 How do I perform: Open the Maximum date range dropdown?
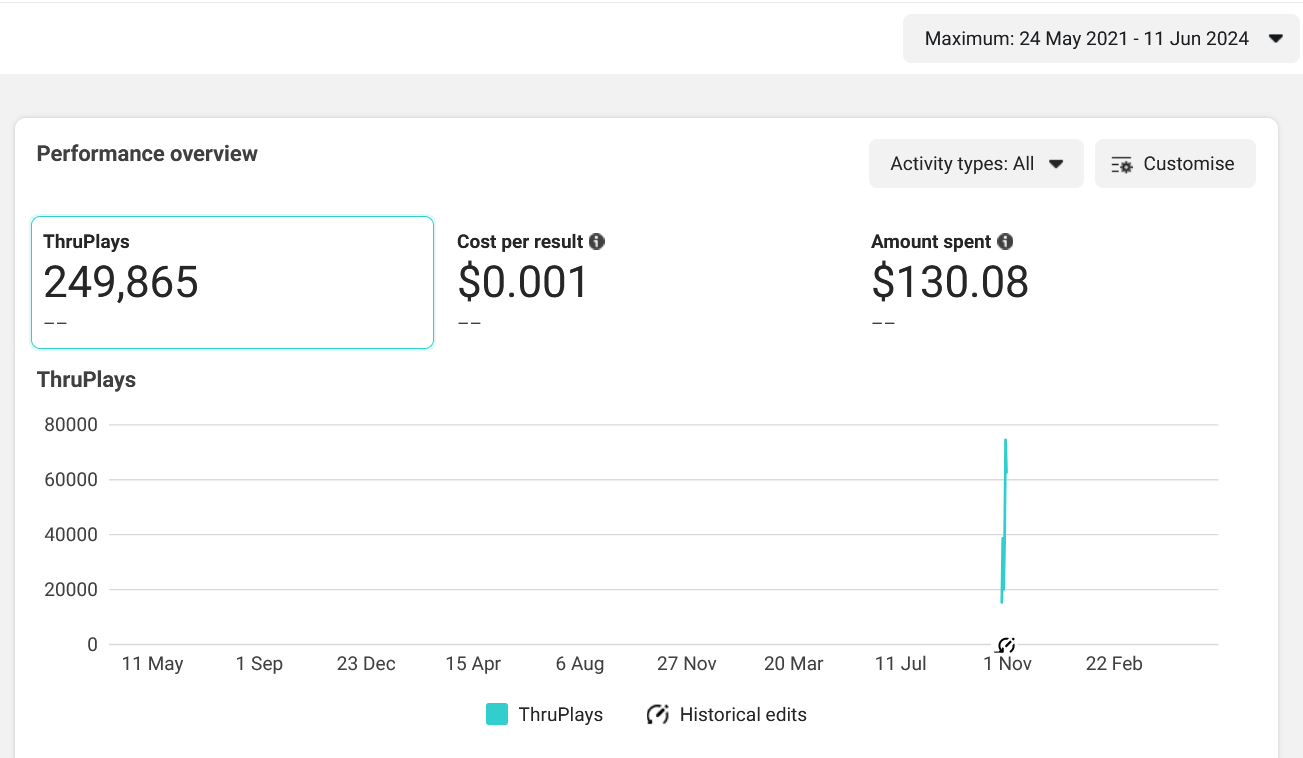tap(1100, 39)
